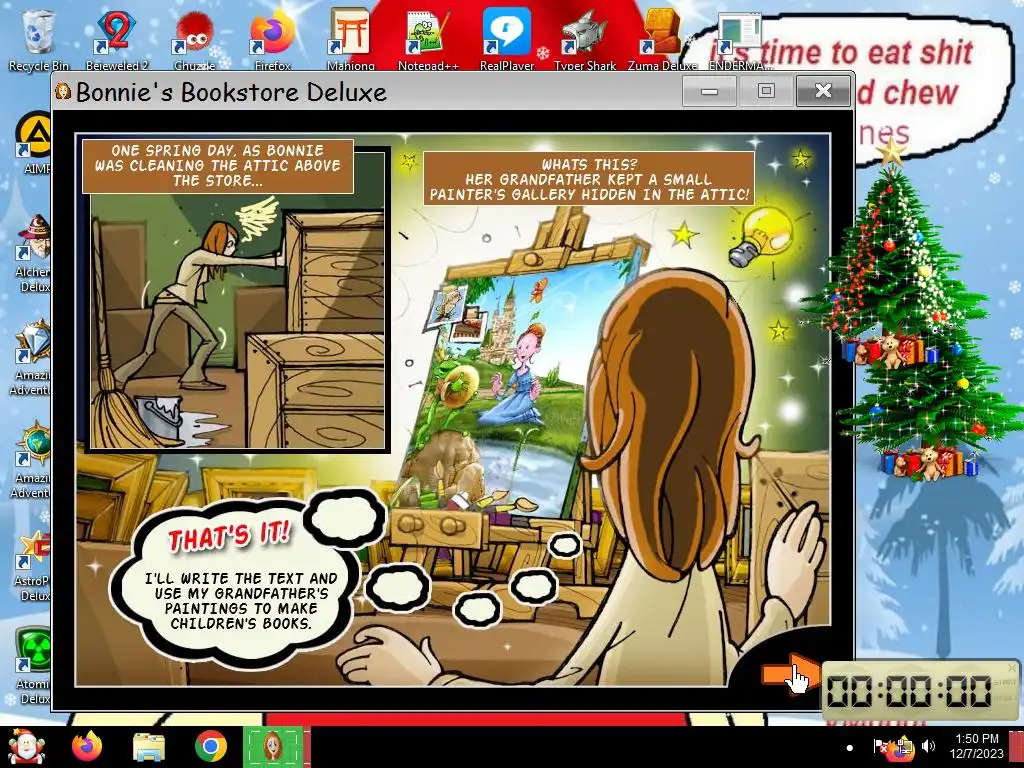
Task: Close the timer gadget with its X
Action: pyautogui.click(x=1012, y=668)
